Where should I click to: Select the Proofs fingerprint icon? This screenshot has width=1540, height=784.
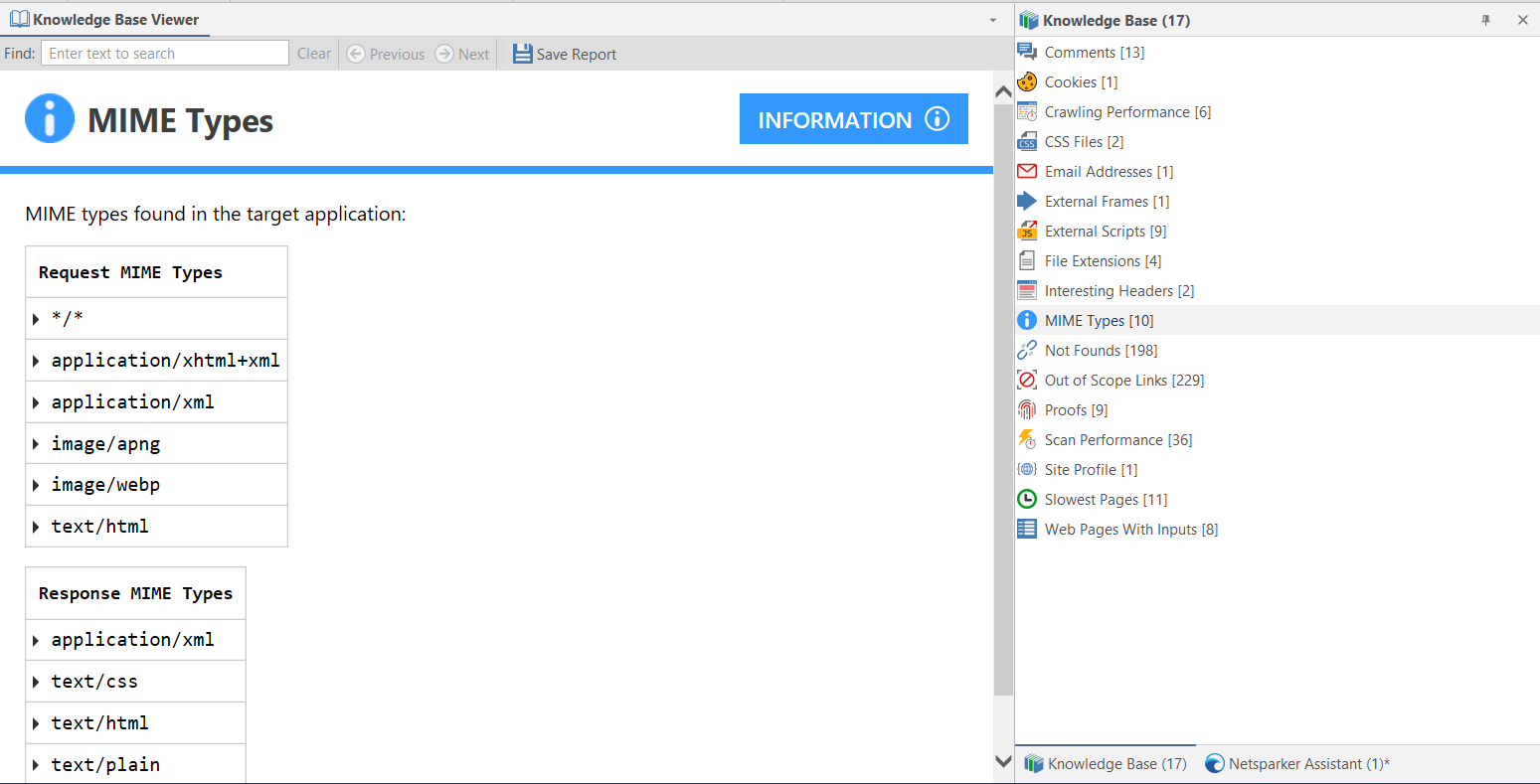1027,409
